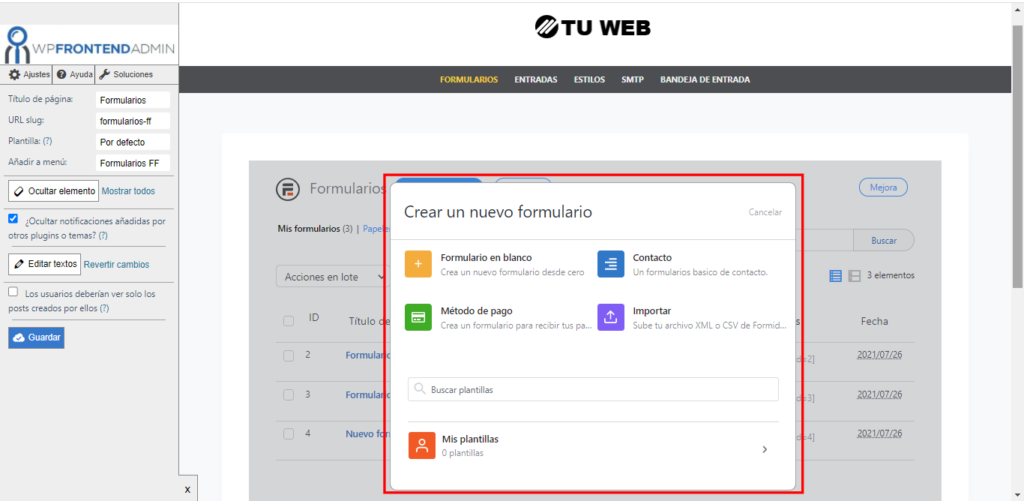This screenshot has height=501, width=1024.
Task: Open the Mis plantillas user icon
Action: pyautogui.click(x=422, y=446)
